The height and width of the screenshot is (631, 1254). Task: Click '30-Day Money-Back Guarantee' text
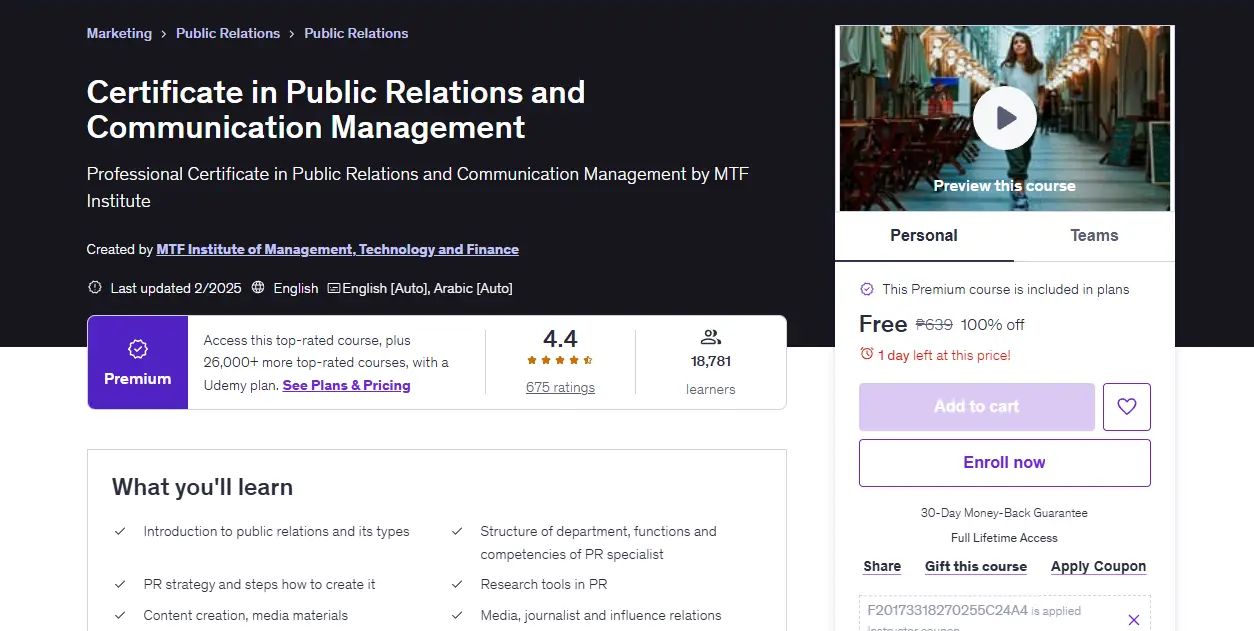coord(1004,513)
